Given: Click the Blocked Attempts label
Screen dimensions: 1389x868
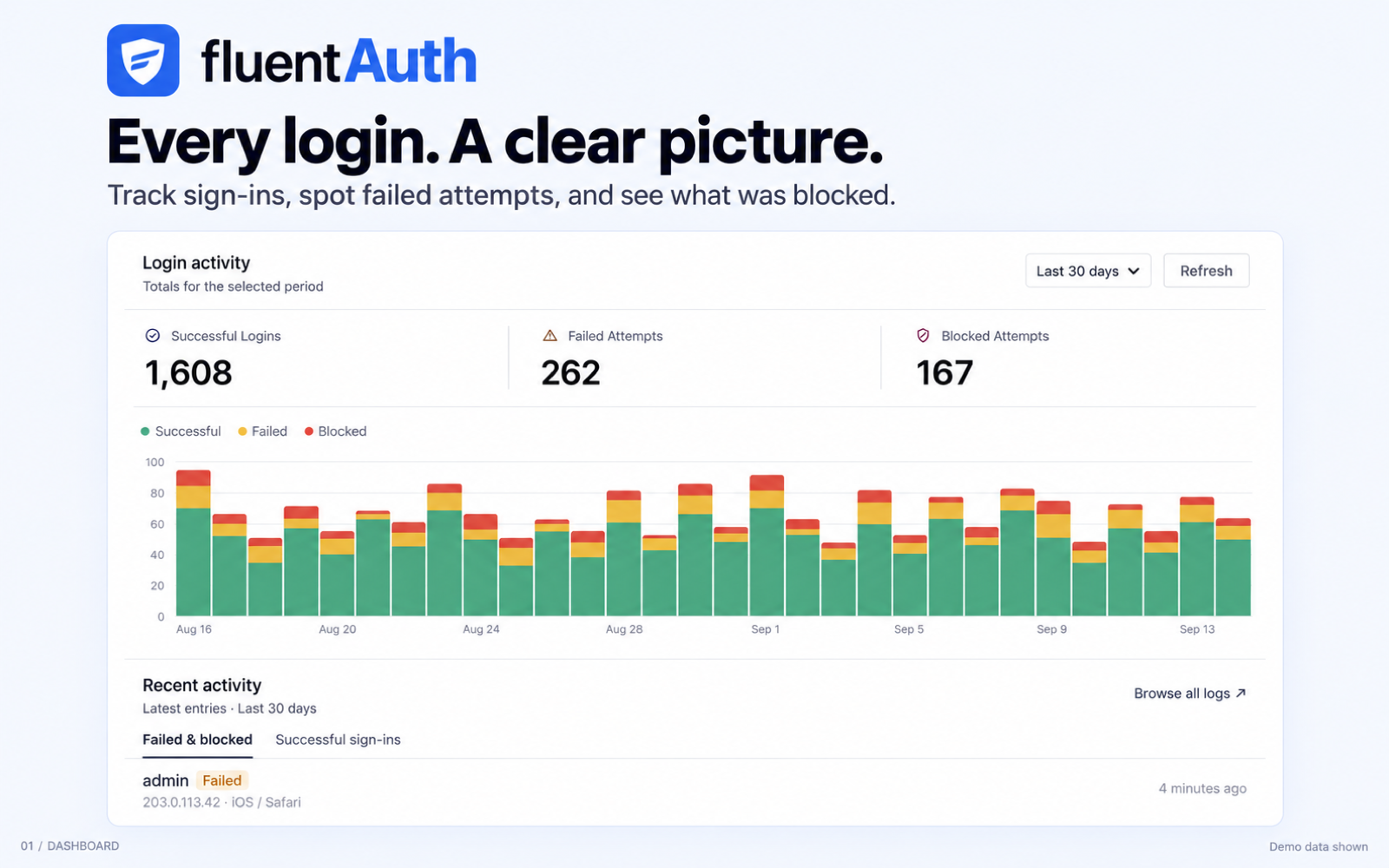Looking at the screenshot, I should click(x=995, y=336).
